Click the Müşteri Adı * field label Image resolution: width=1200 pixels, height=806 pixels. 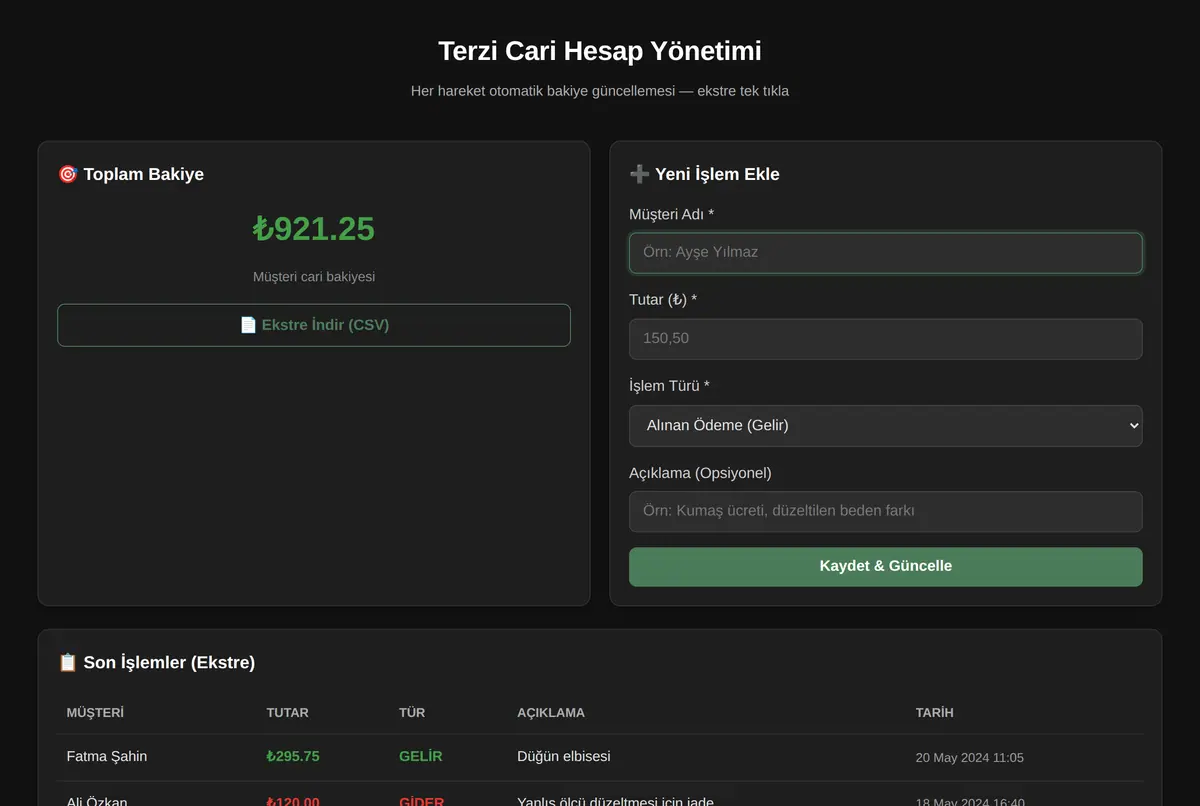(672, 214)
